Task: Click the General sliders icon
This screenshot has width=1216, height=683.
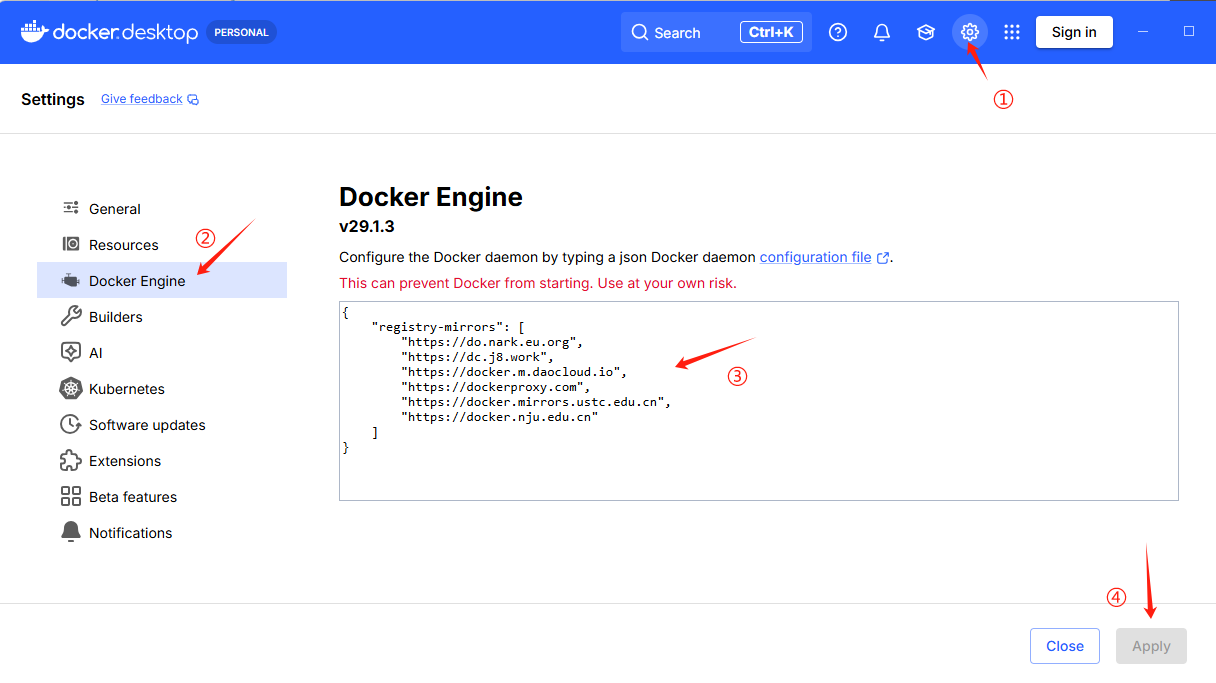Action: 71,208
